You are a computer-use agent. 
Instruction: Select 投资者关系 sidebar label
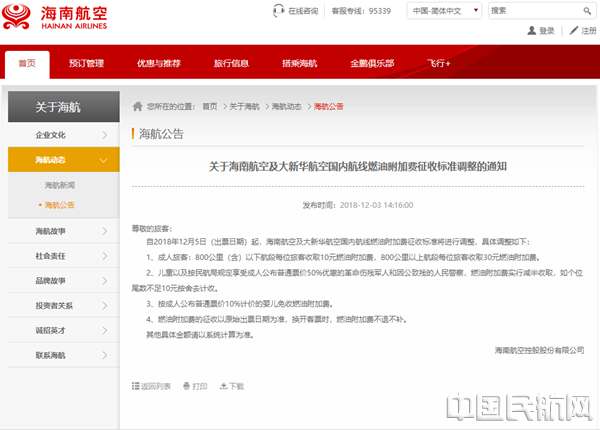pos(54,306)
